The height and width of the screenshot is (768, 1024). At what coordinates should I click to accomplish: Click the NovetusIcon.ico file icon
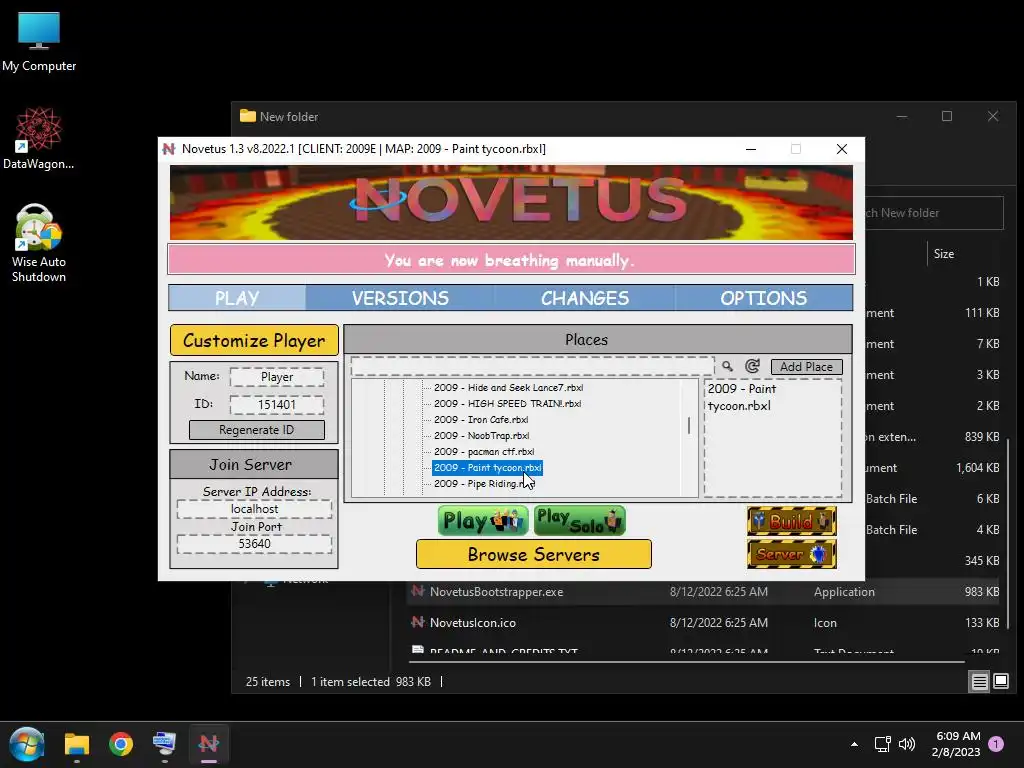pos(418,622)
